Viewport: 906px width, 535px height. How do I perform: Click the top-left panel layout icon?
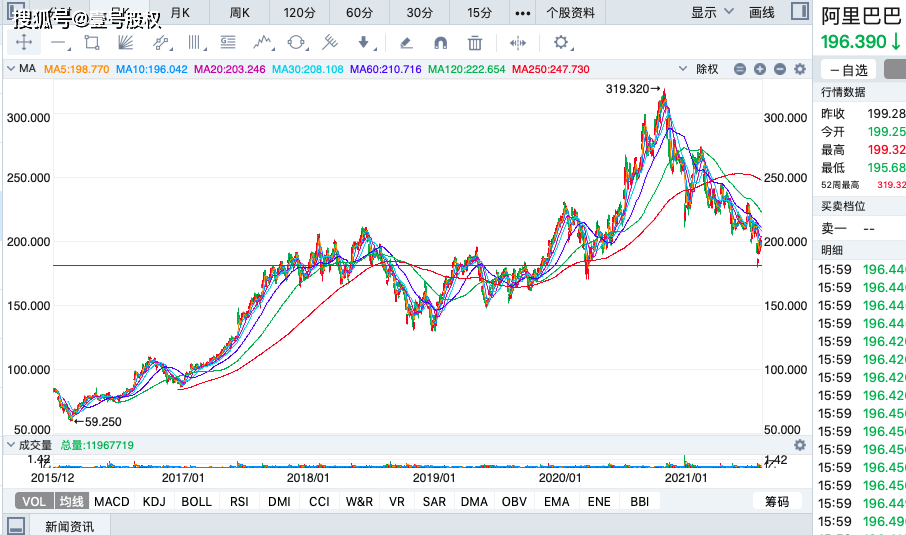[15, 9]
